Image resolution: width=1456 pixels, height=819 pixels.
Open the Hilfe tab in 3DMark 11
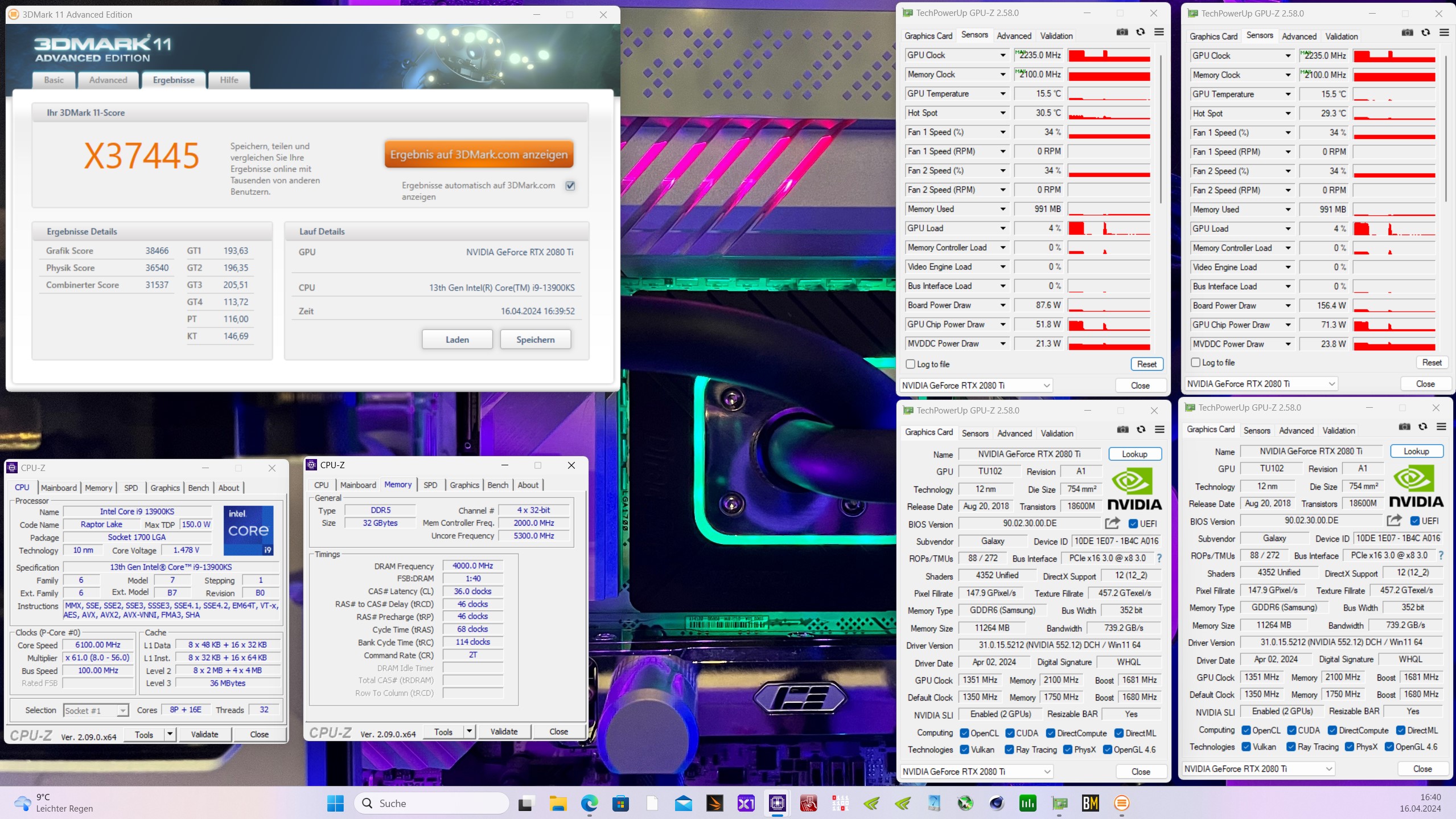(229, 80)
